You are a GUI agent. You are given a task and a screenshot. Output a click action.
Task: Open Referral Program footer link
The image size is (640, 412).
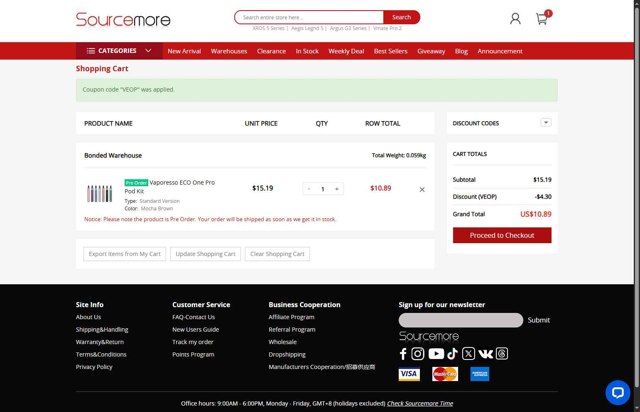point(292,330)
